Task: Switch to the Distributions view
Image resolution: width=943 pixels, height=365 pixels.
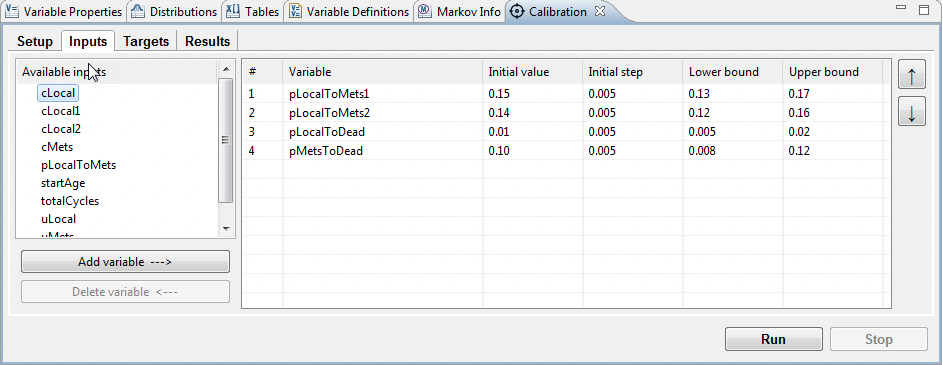Action: click(x=174, y=11)
